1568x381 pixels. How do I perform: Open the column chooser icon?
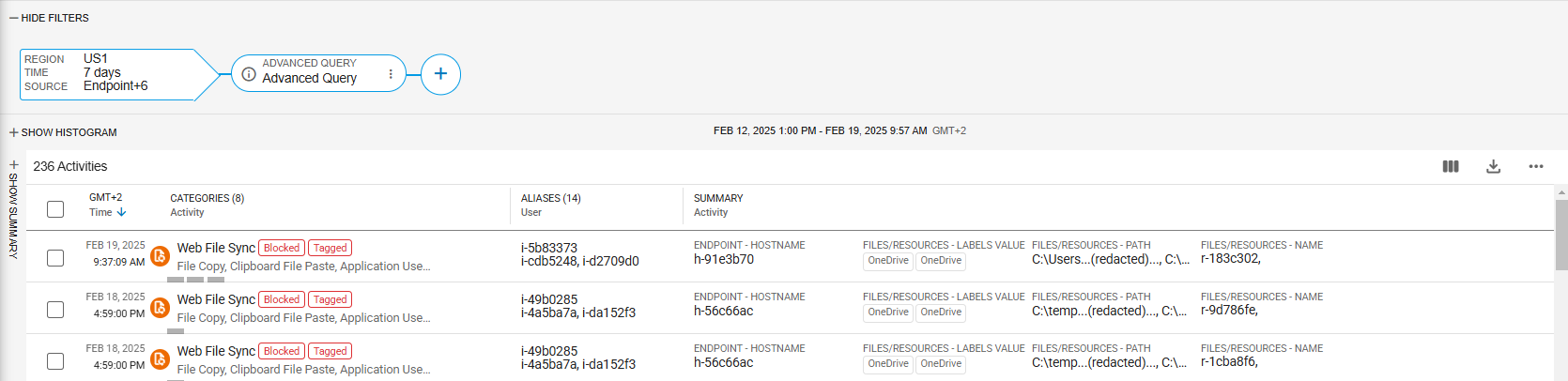(x=1451, y=167)
